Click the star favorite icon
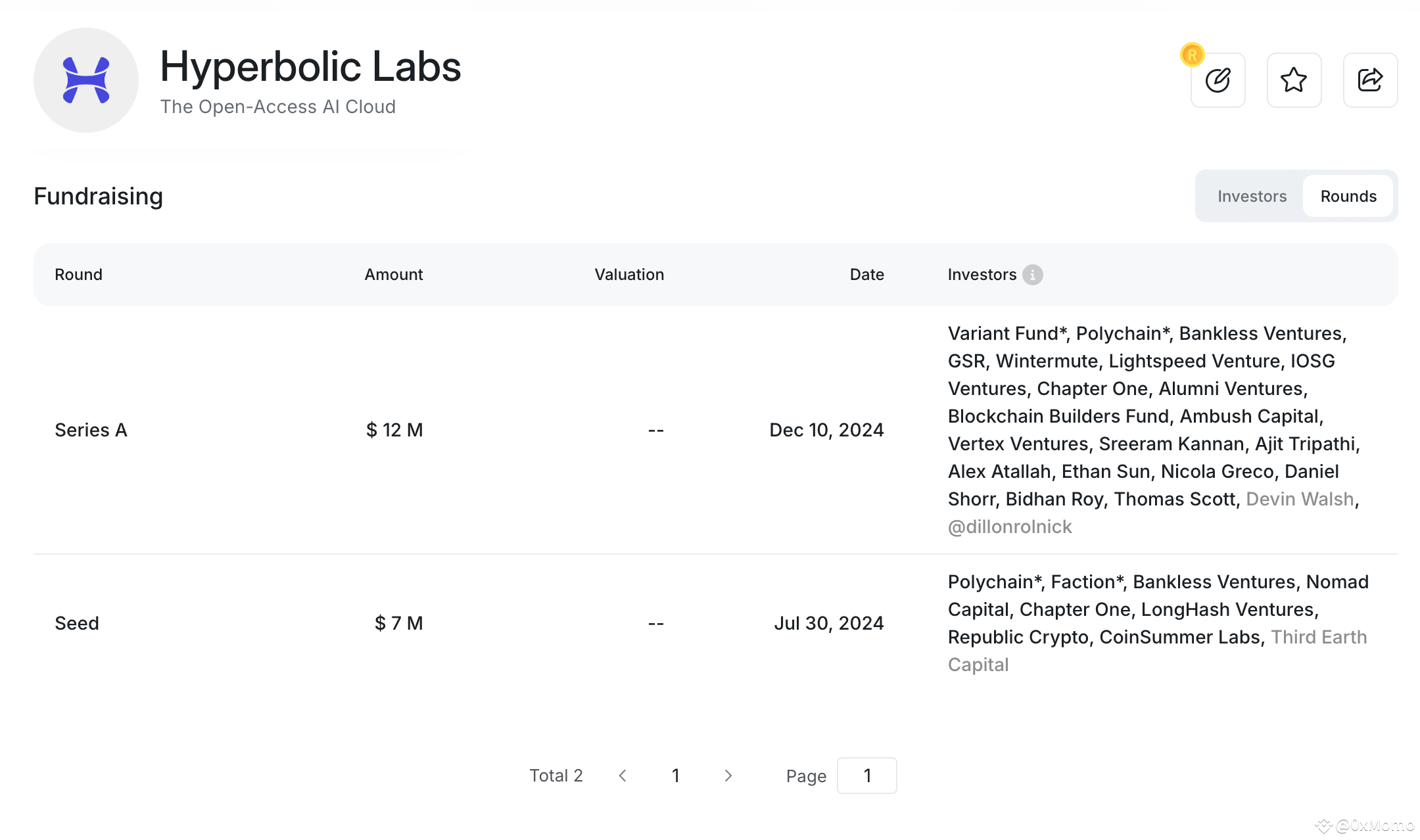 click(x=1294, y=80)
